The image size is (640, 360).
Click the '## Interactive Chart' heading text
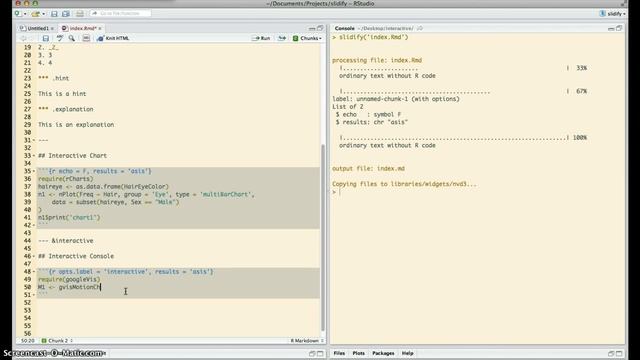click(x=72, y=156)
